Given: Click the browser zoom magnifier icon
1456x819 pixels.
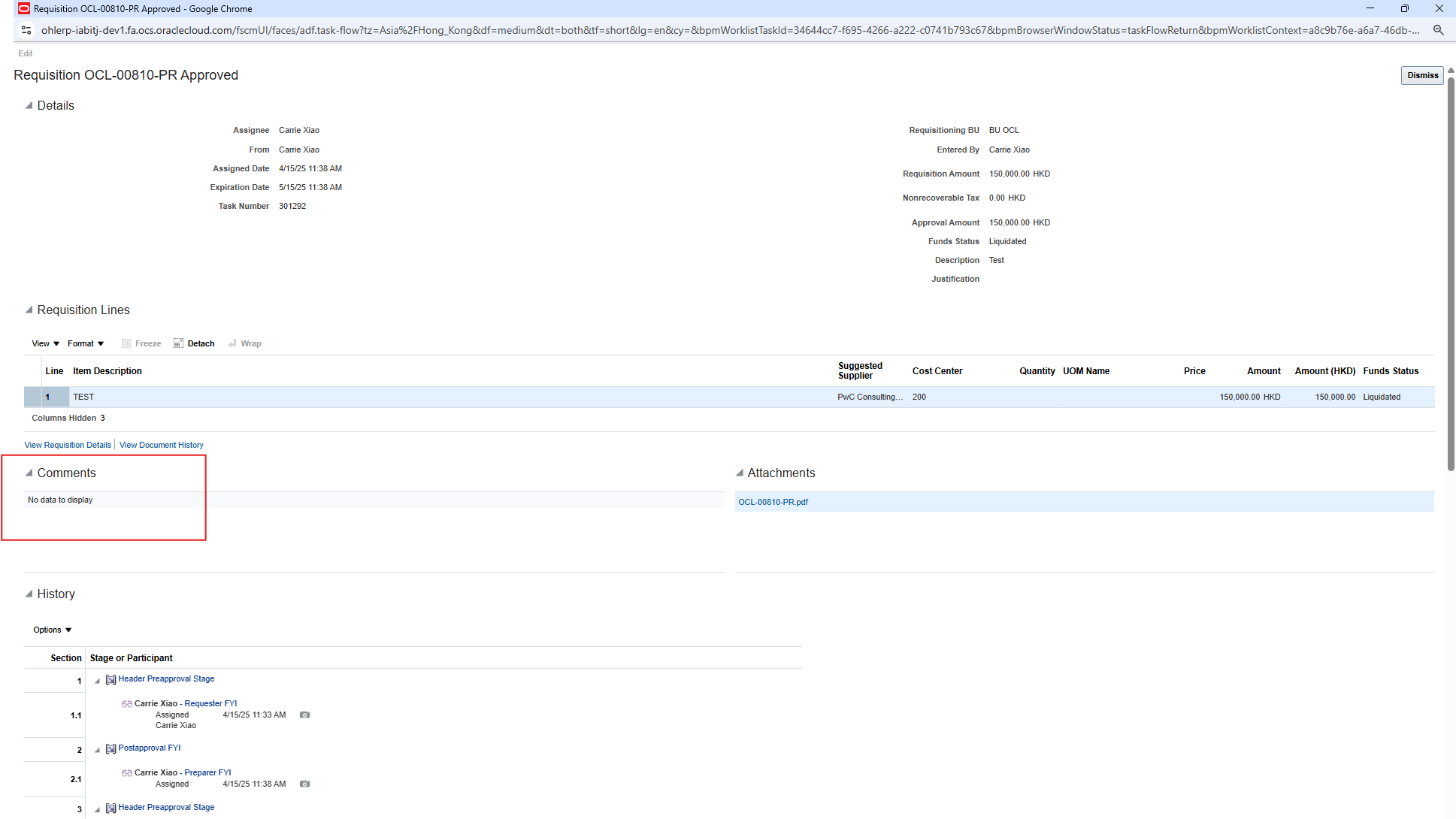Looking at the screenshot, I should coord(1438,30).
